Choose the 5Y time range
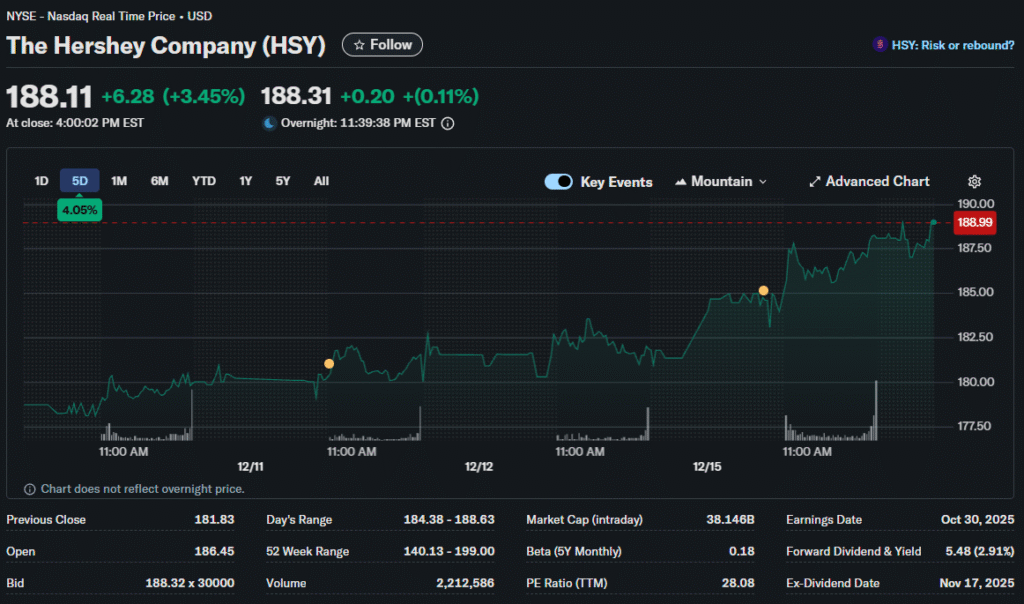Screen dimensions: 1024x604 [x=283, y=181]
